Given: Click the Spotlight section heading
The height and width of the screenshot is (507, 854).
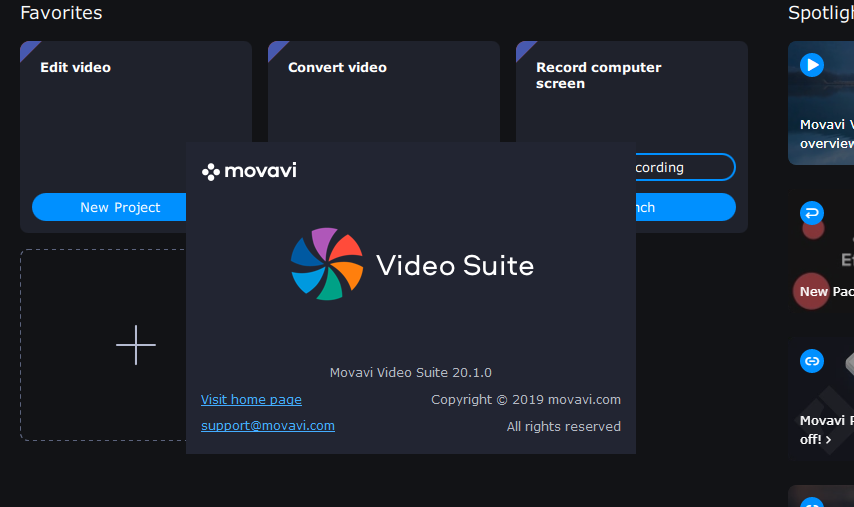Looking at the screenshot, I should point(821,13).
